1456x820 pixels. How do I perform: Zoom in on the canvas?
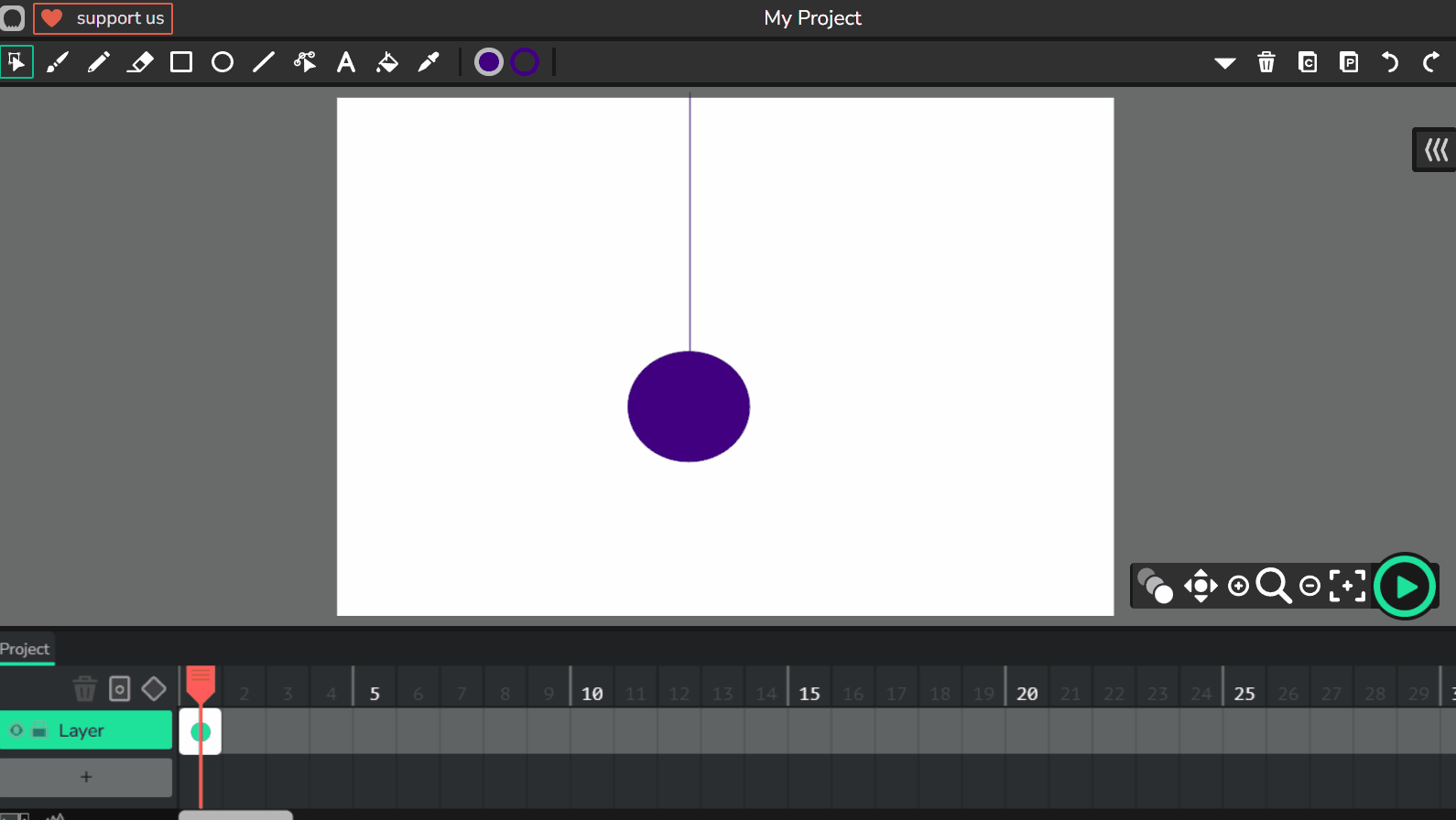[x=1238, y=586]
